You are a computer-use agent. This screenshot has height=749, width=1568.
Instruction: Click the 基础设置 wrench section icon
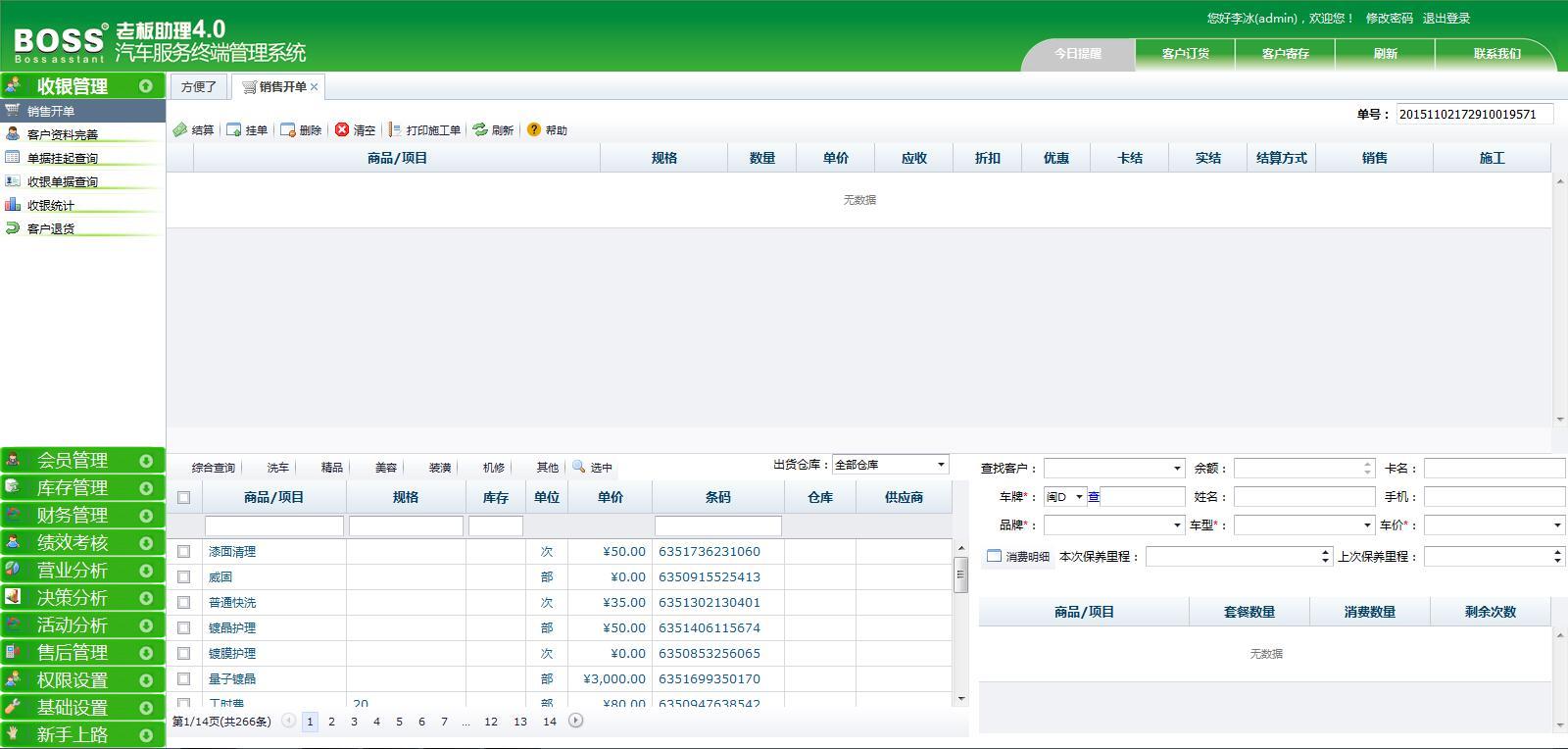(14, 707)
